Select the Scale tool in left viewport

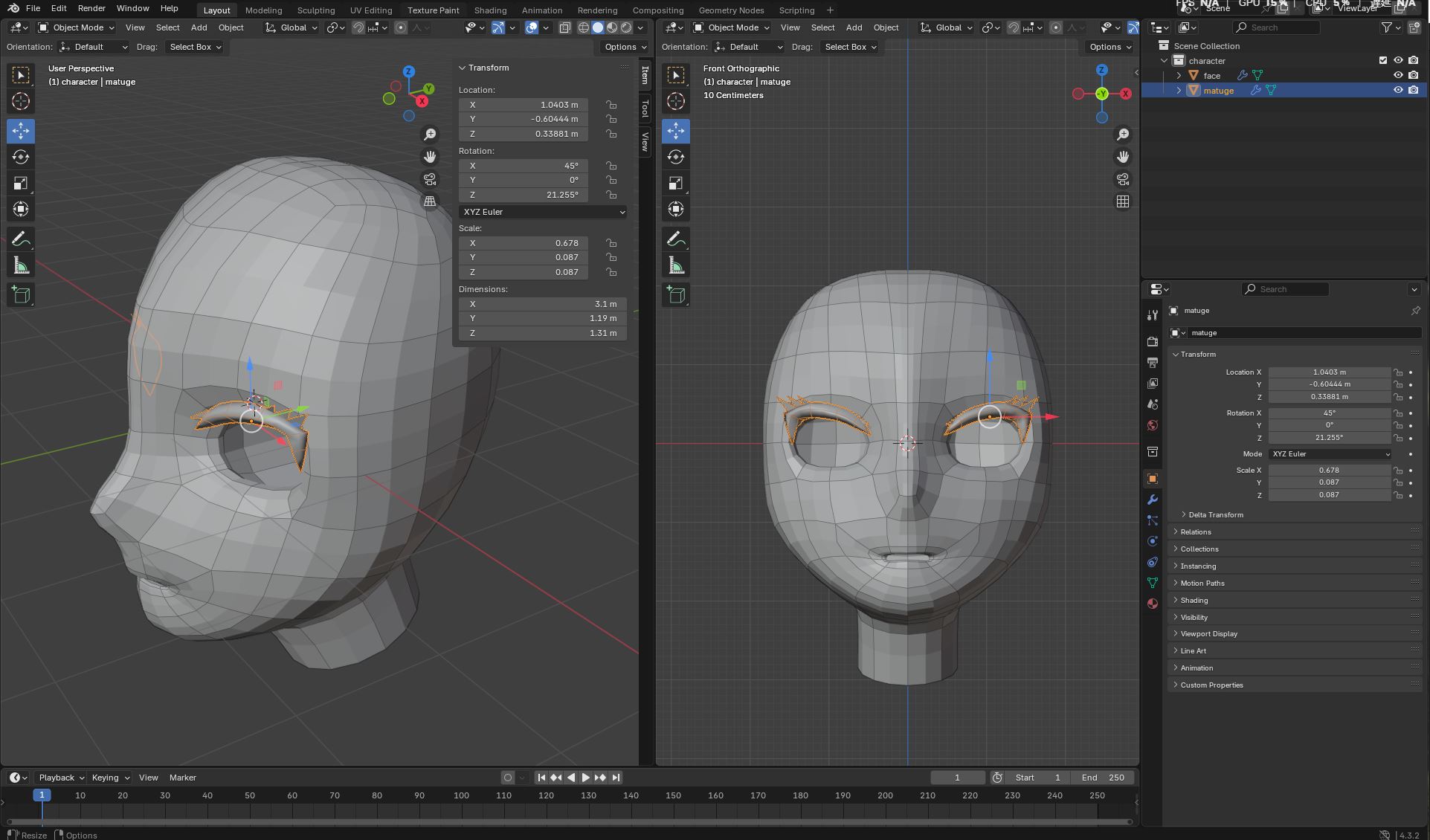[x=21, y=183]
